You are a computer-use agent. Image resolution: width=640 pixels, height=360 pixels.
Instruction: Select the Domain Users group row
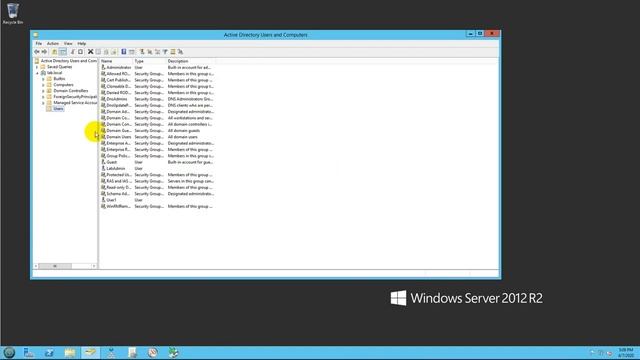pos(157,137)
